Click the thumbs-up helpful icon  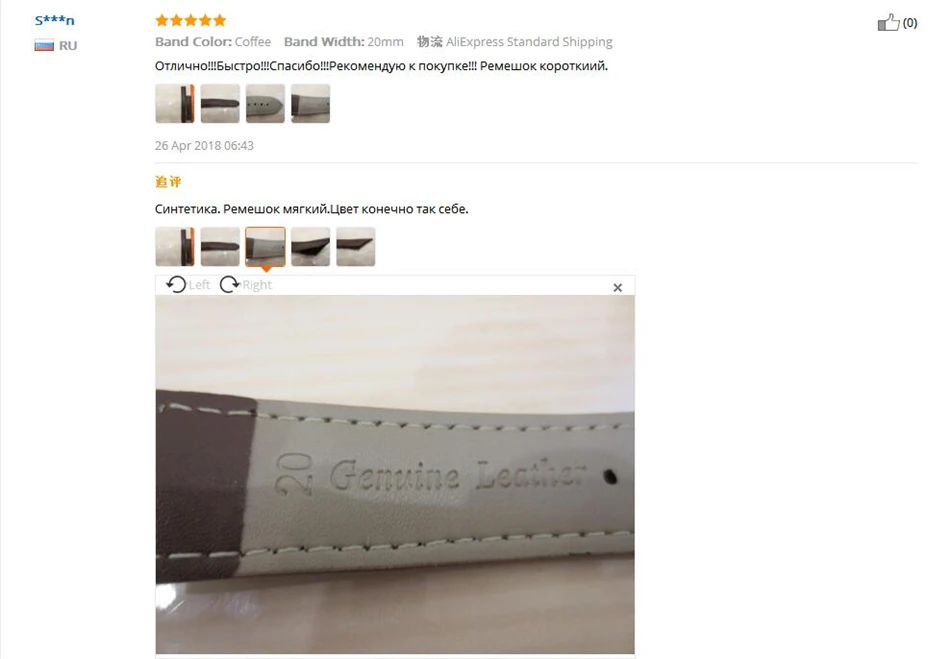[x=888, y=23]
